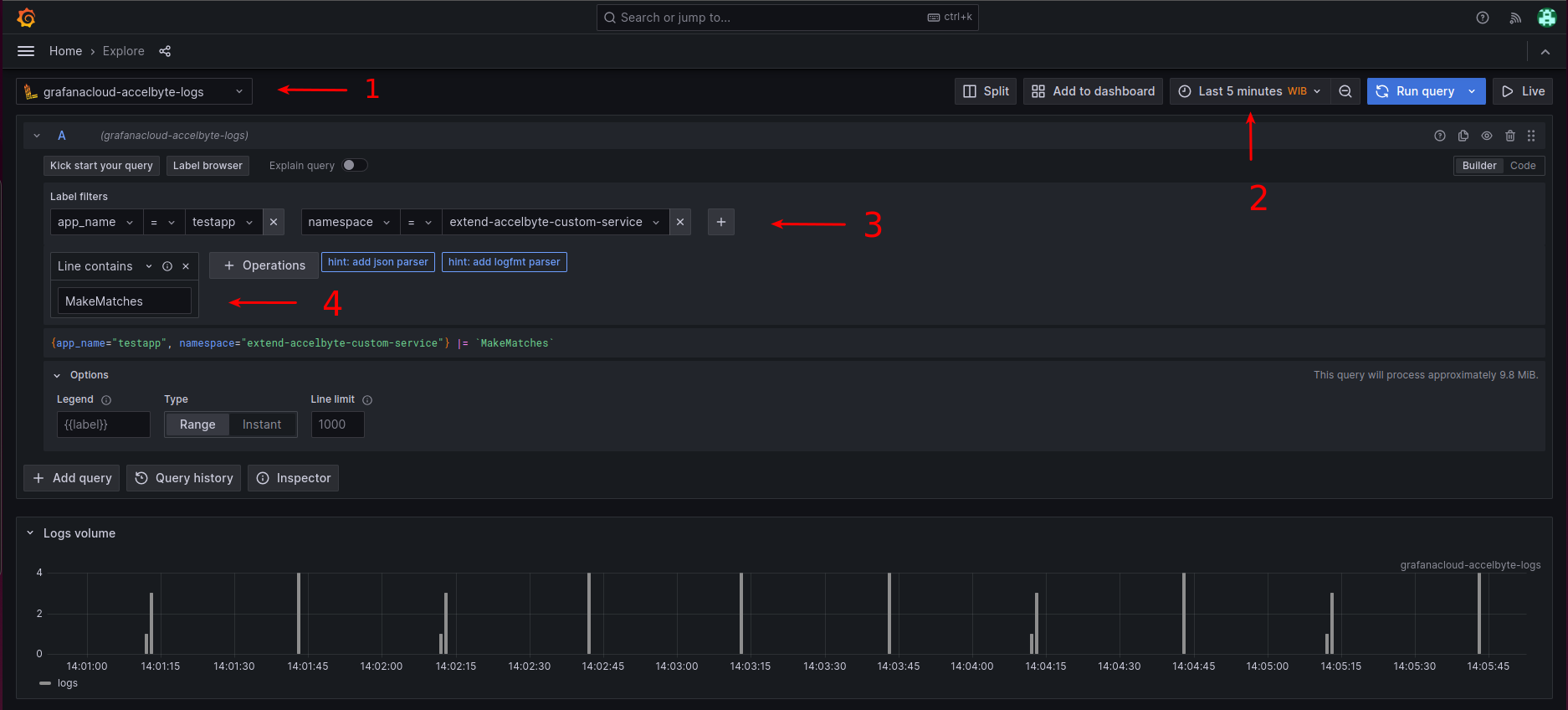The width and height of the screenshot is (1568, 710).
Task: Click the MakeMatches line filter field
Action: coord(124,301)
